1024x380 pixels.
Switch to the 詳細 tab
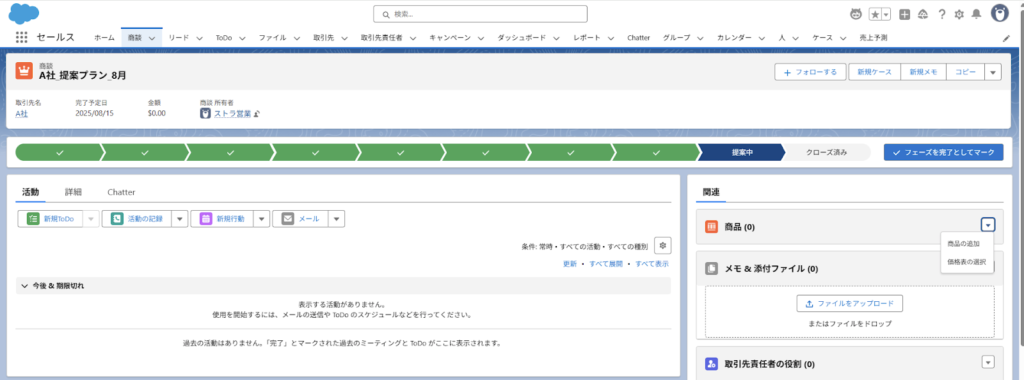click(x=73, y=192)
